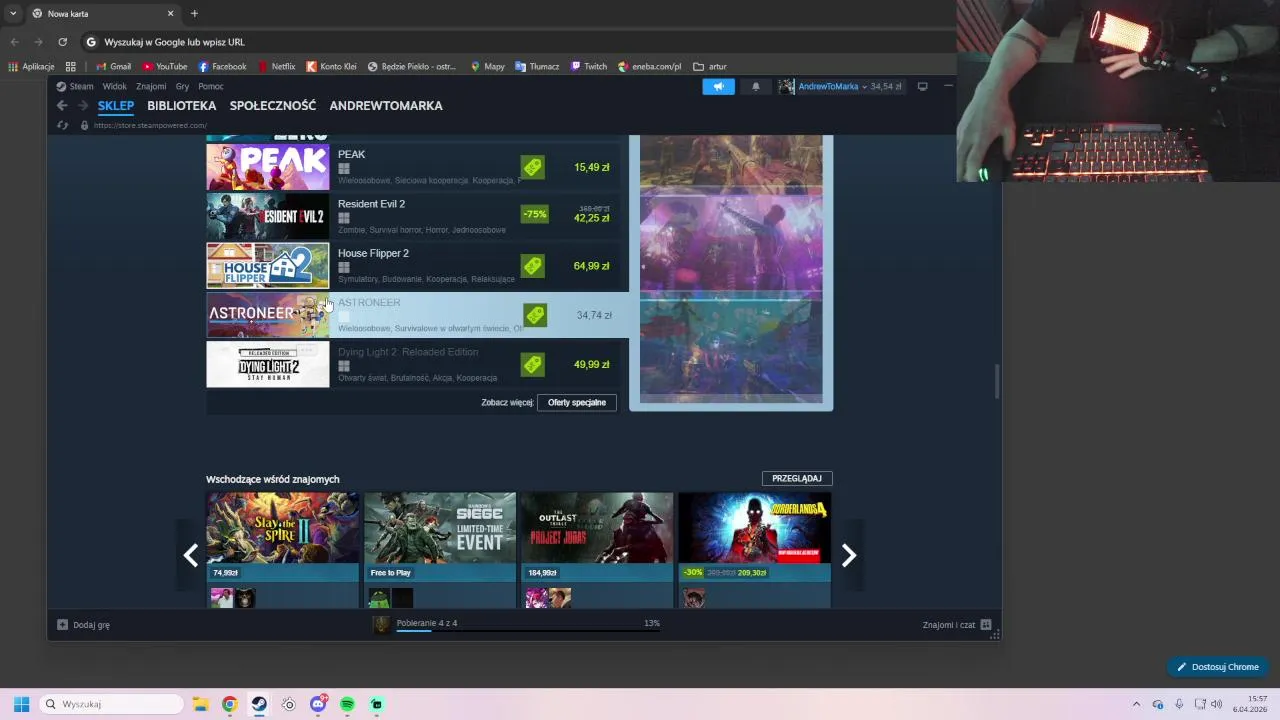Open YouTube bookmark in Chrome
The image size is (1280, 720).
165,67
